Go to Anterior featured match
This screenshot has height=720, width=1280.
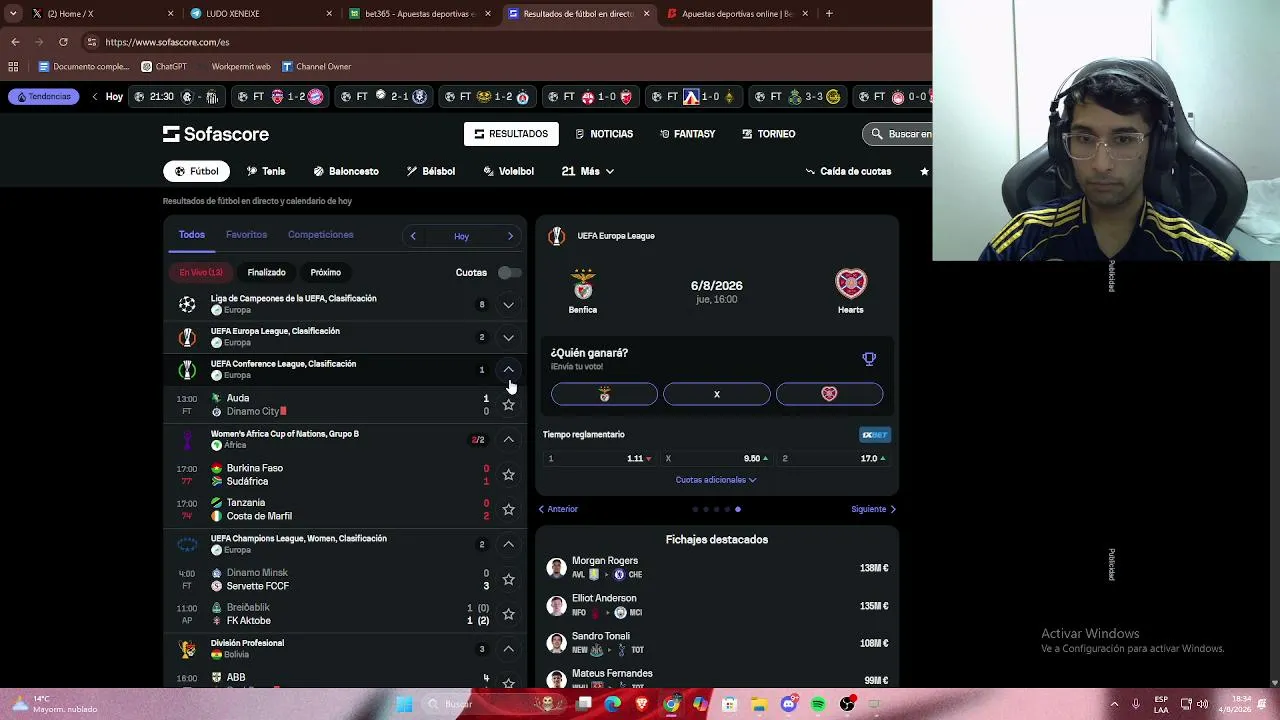558,509
